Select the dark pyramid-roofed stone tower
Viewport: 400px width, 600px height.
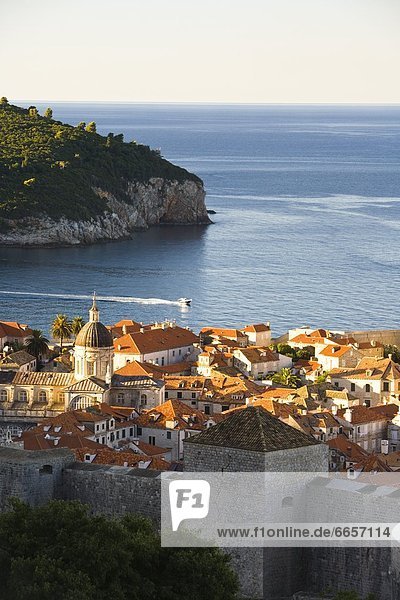tap(256, 440)
